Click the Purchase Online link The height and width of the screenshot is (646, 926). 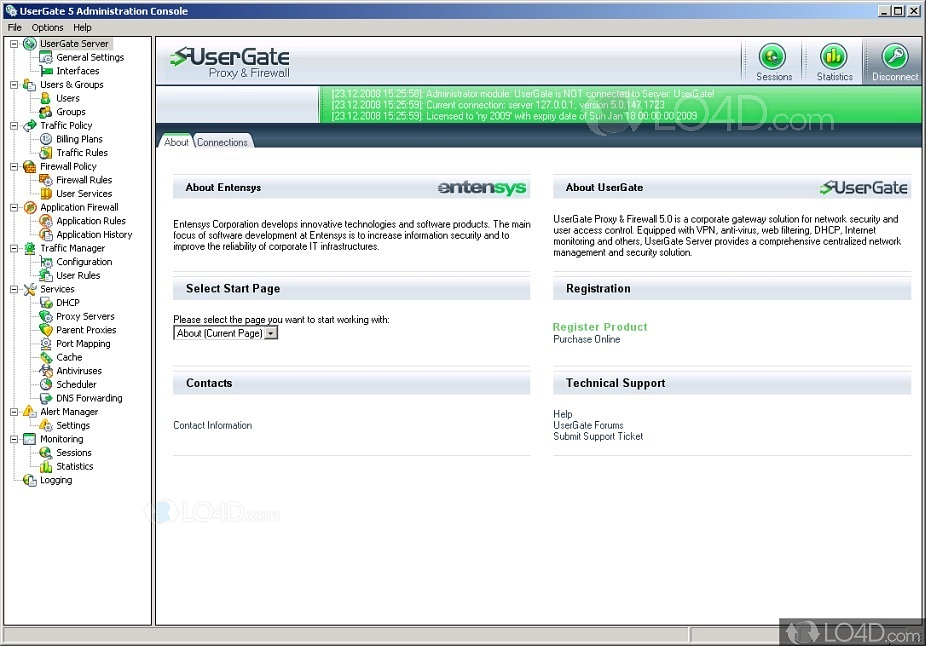[x=586, y=339]
